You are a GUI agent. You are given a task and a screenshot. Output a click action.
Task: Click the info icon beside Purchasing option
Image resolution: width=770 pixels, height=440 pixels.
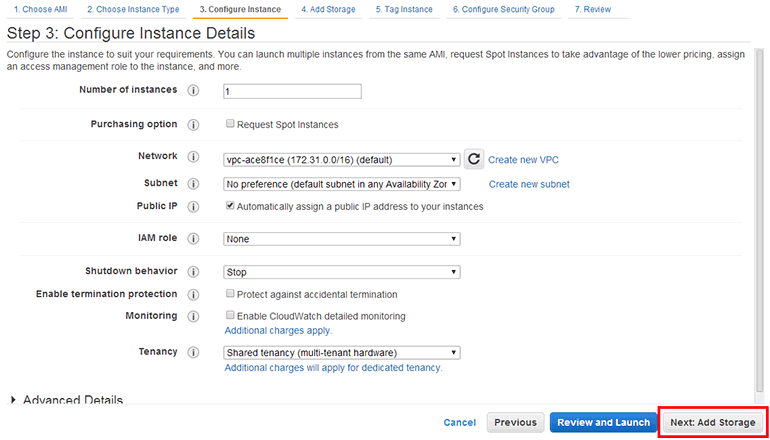[x=193, y=125]
